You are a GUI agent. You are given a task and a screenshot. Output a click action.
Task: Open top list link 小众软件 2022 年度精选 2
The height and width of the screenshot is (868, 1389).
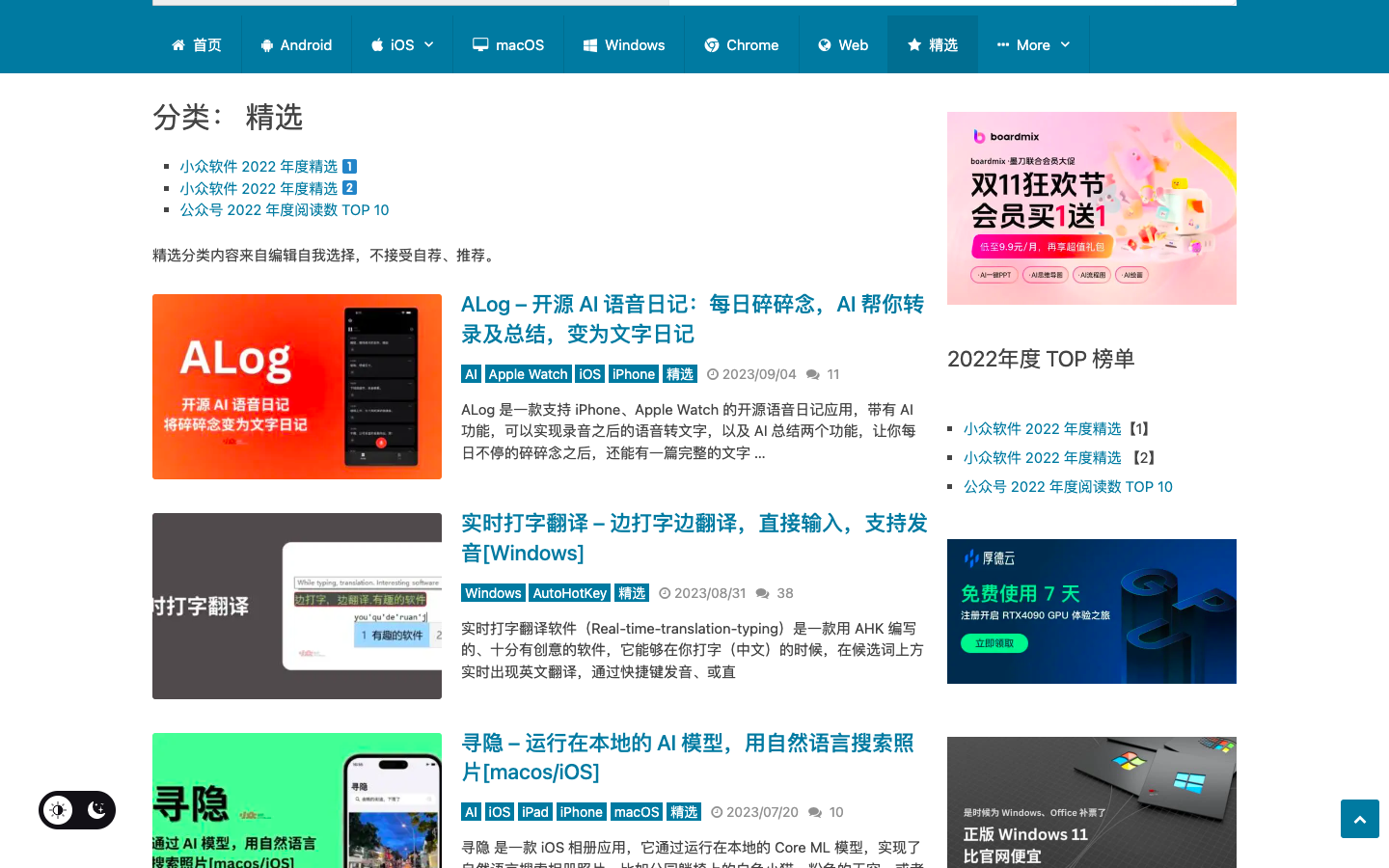coord(268,188)
